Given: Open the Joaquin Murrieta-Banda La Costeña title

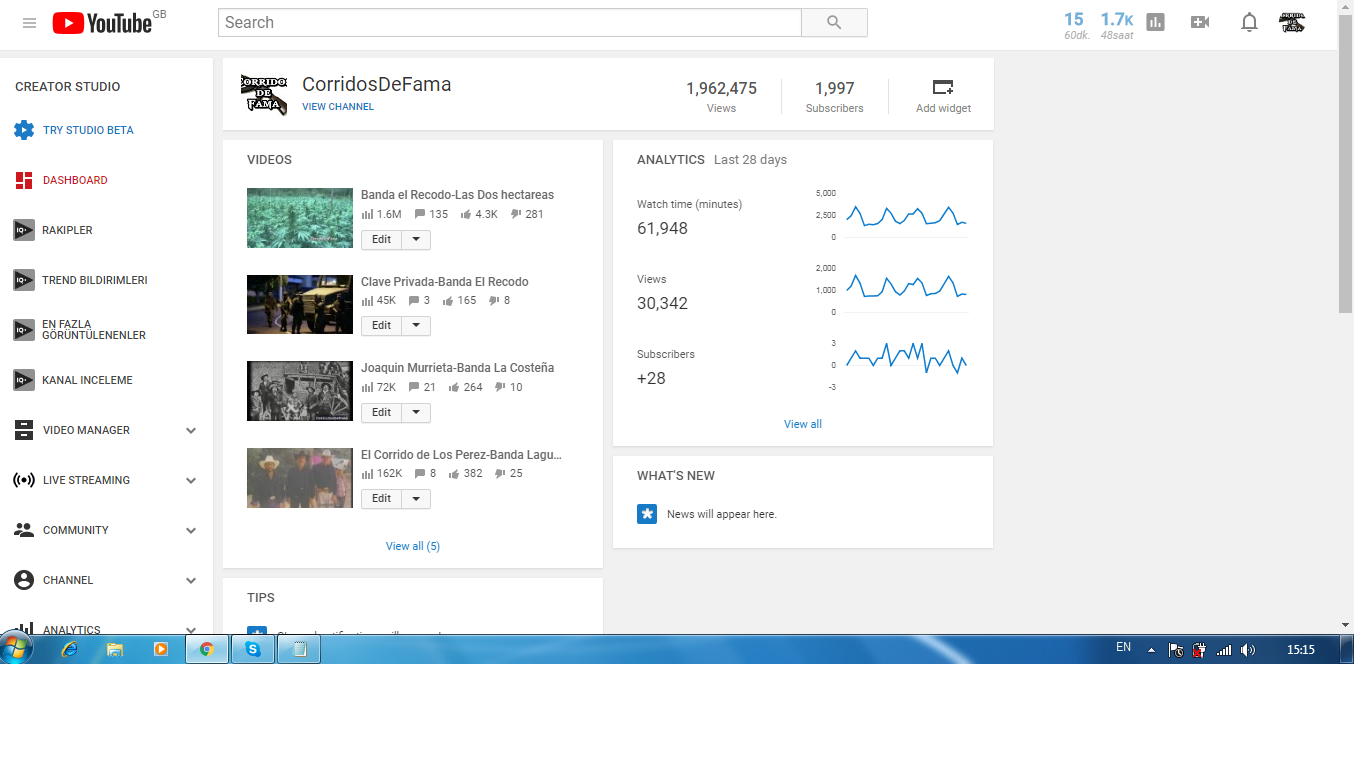Looking at the screenshot, I should 457,368.
